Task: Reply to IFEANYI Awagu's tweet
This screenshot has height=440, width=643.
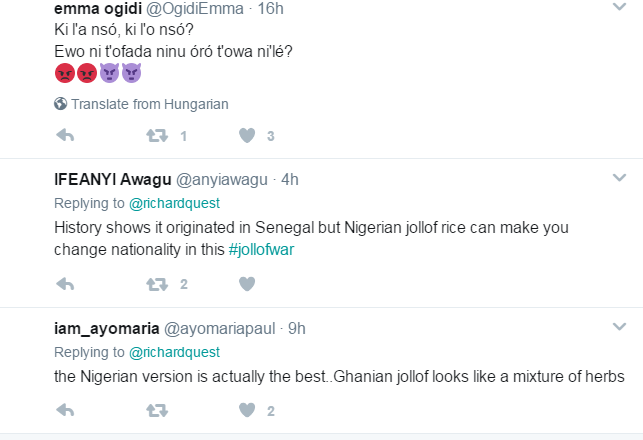Action: (x=65, y=284)
